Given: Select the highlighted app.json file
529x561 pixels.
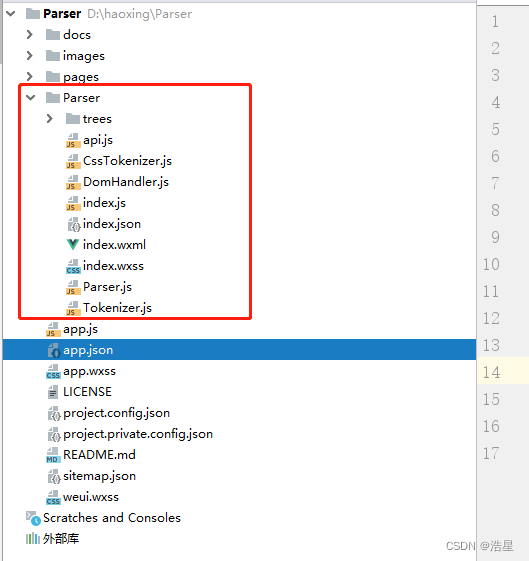Looking at the screenshot, I should pos(239,350).
